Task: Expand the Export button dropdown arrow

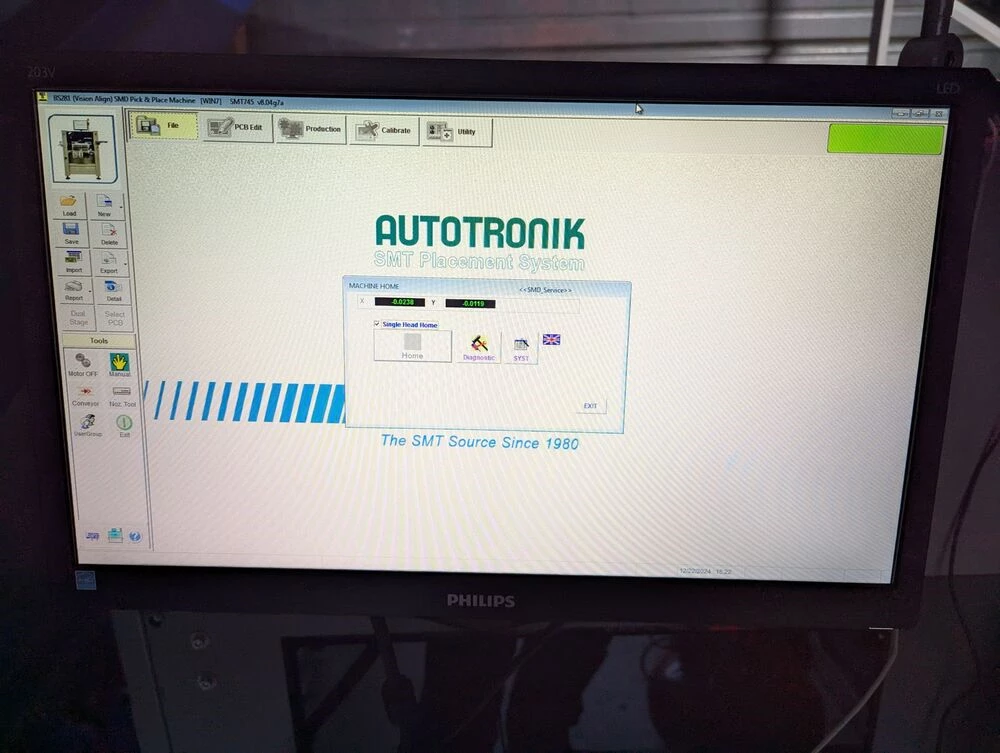Action: (x=125, y=264)
